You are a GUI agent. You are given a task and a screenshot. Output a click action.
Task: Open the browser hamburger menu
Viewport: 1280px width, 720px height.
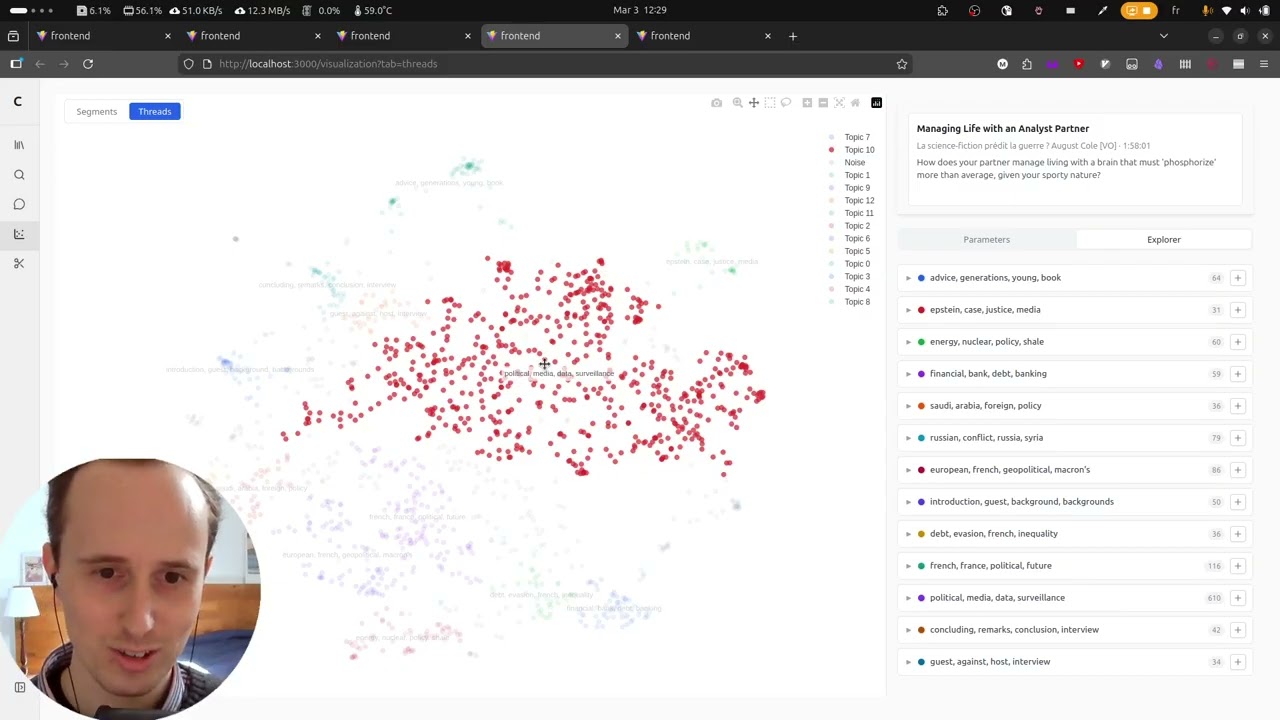[x=1264, y=64]
